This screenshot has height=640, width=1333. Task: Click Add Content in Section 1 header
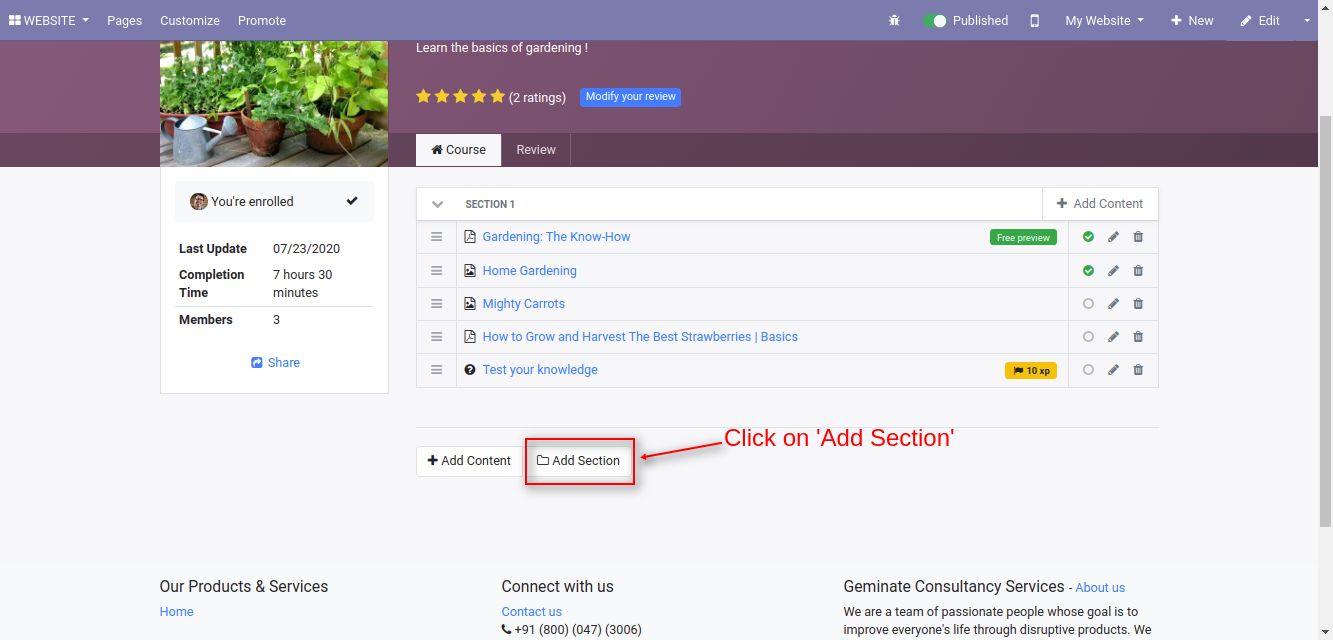[x=1100, y=204]
